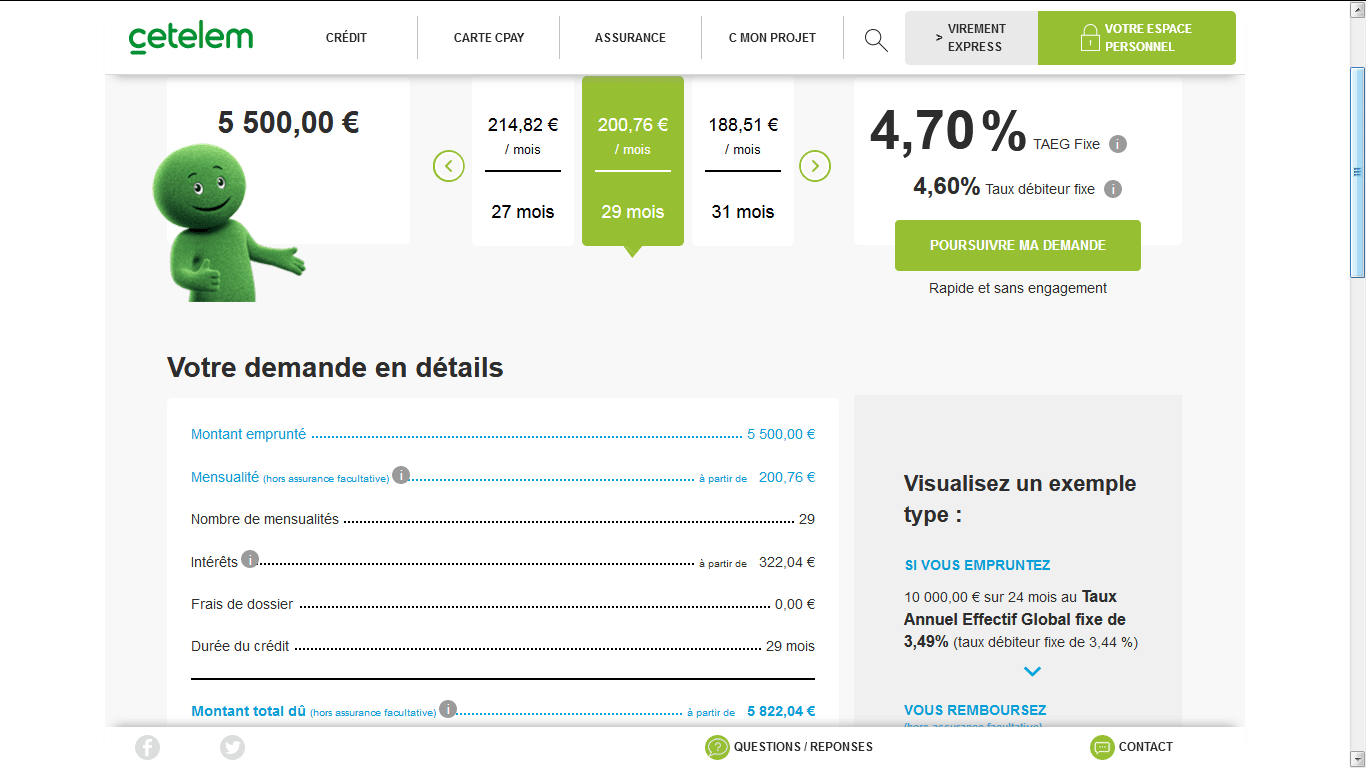Click the Durée du crédit label
1366x768 pixels.
pos(240,646)
